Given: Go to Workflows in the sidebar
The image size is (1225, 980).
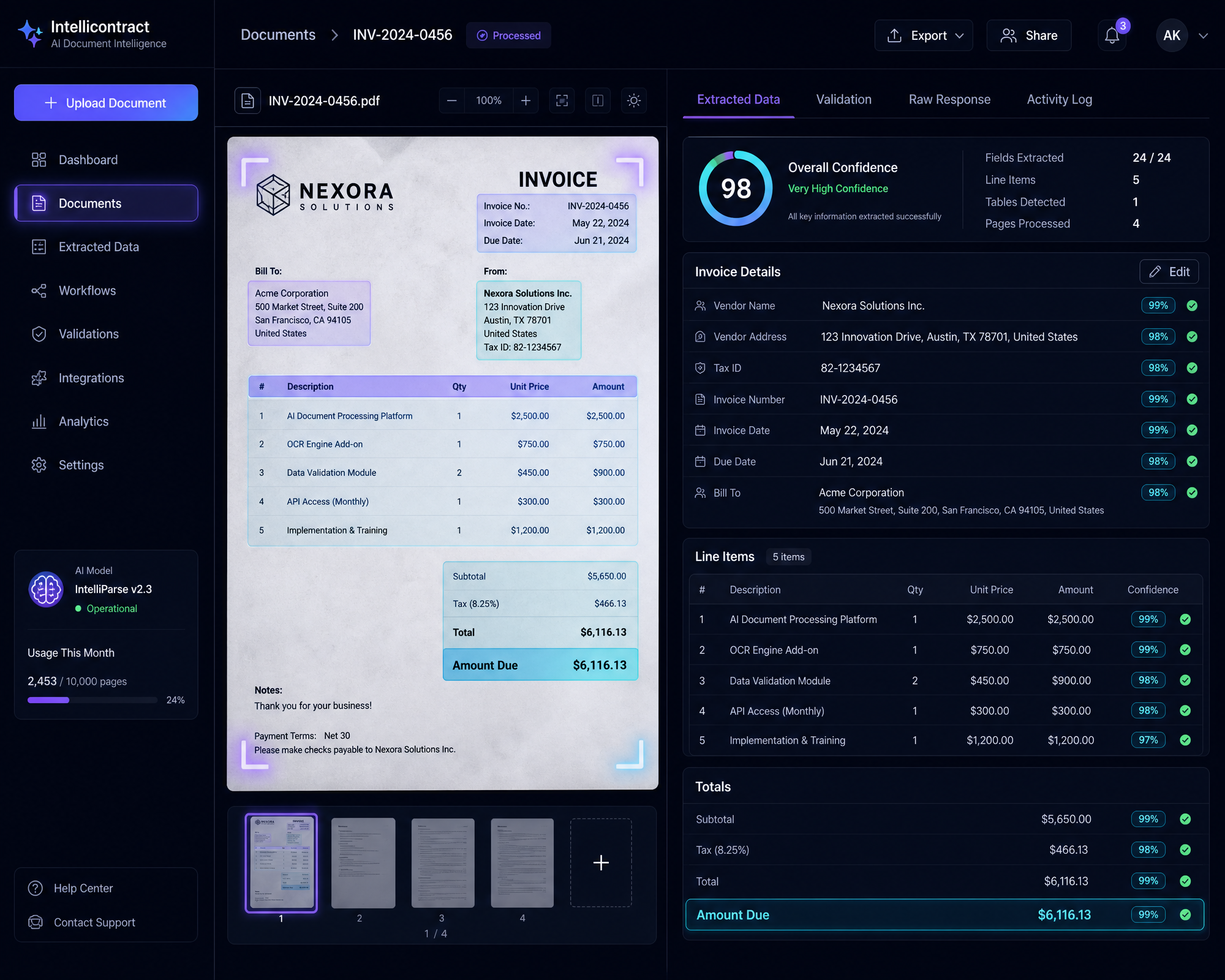Looking at the screenshot, I should pos(106,290).
